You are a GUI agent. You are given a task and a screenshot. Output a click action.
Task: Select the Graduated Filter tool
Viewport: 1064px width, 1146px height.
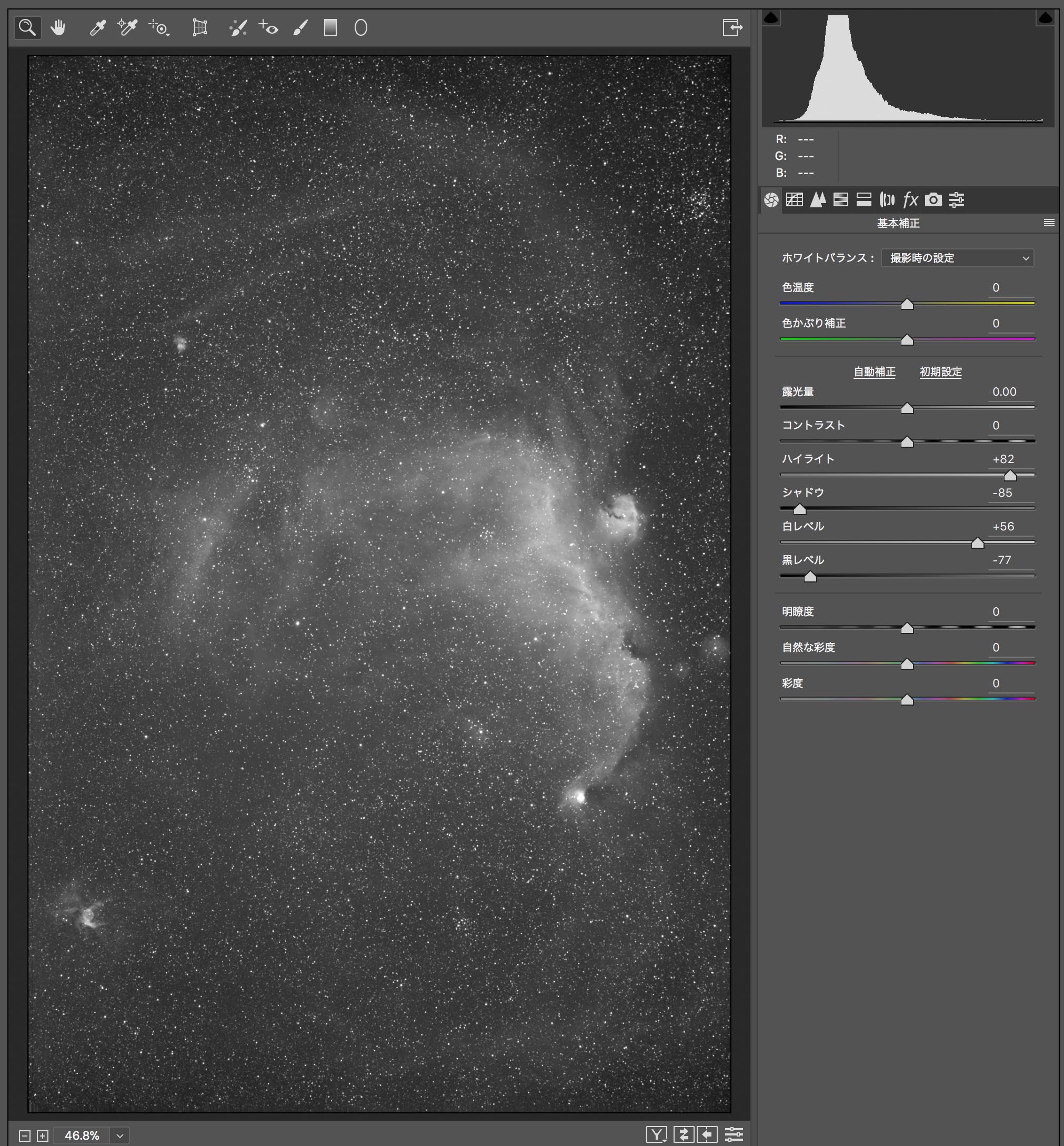click(330, 28)
